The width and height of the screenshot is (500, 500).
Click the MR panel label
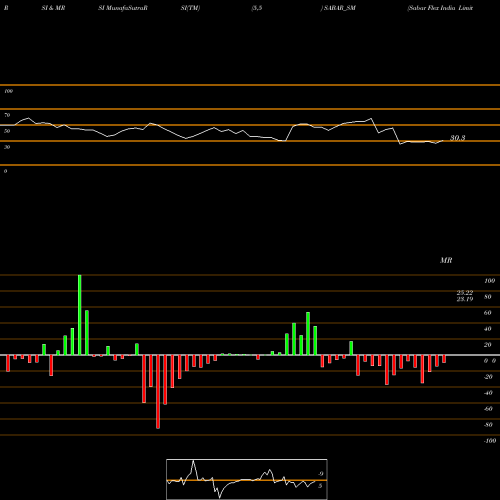coord(446,260)
